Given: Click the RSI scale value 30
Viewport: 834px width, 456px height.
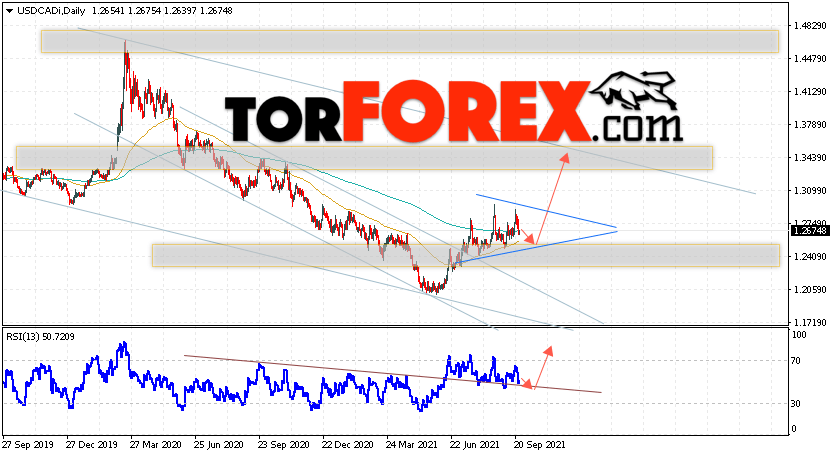Looking at the screenshot, I should coord(796,403).
